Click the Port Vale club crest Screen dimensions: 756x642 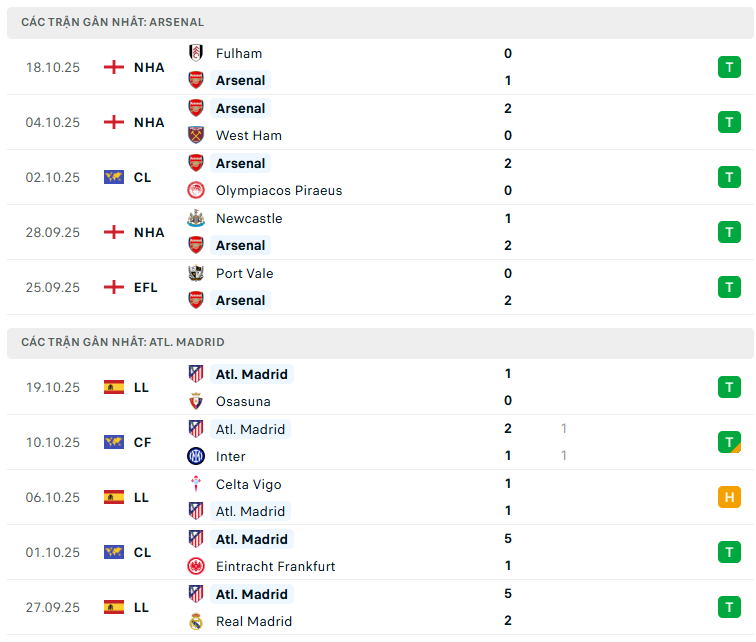[196, 273]
